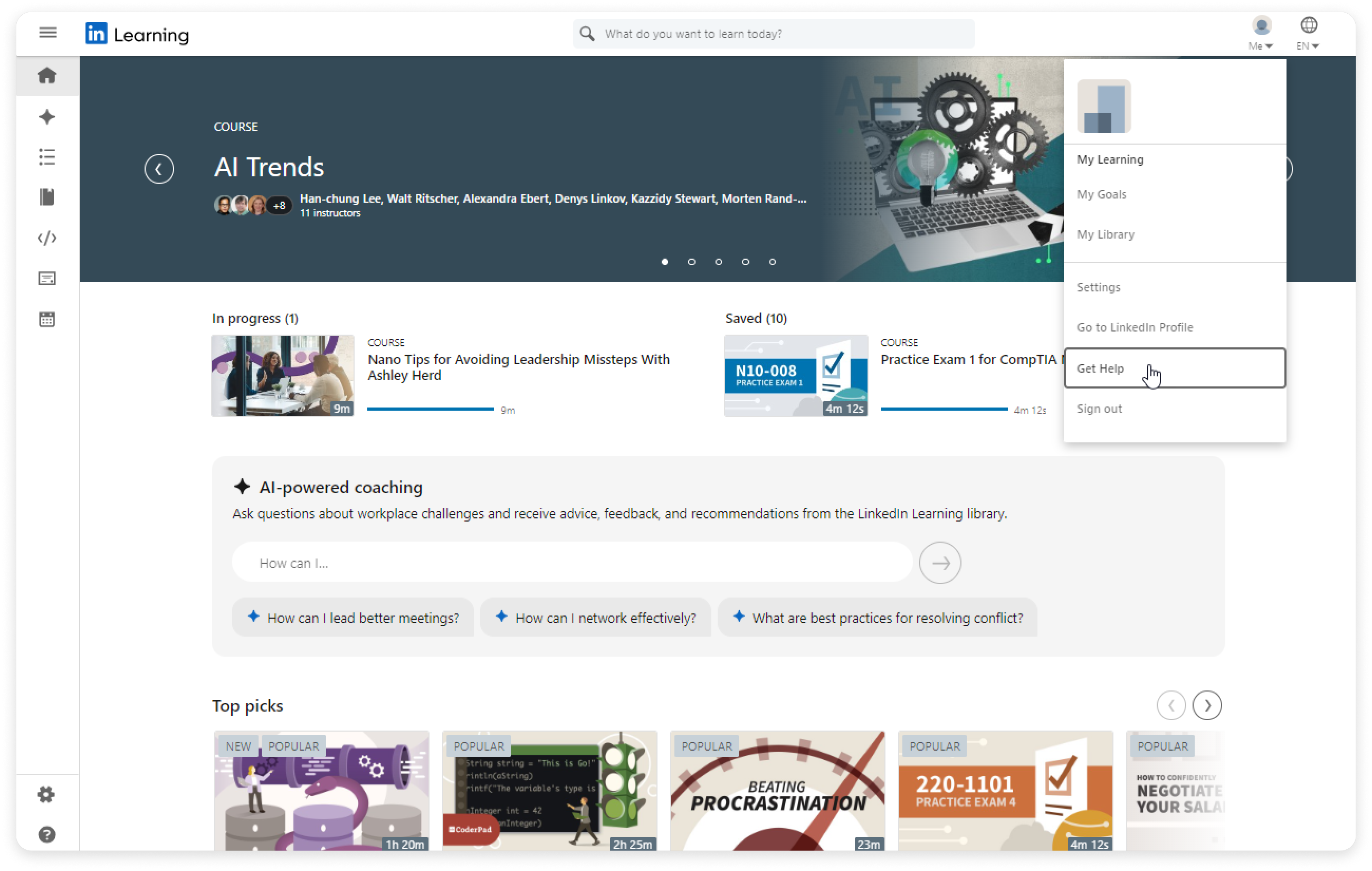Open the 220-1101 Practice Exam 4 card
The height and width of the screenshot is (871, 1372).
coord(1005,791)
